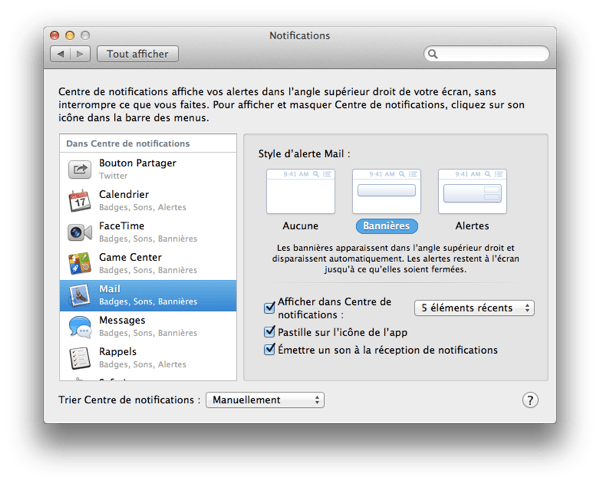This screenshot has width=600, height=484.
Task: Toggle Émettre un son à la réception checkbox
Action: pos(269,350)
